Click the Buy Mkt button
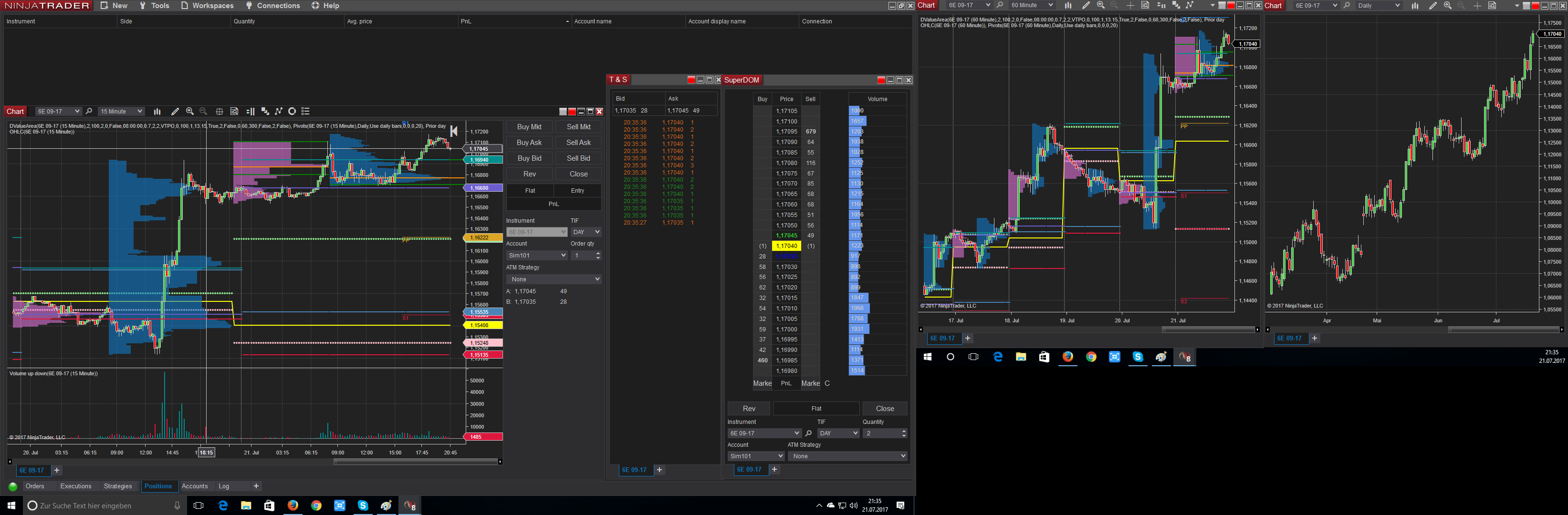This screenshot has width=1568, height=515. tap(529, 126)
